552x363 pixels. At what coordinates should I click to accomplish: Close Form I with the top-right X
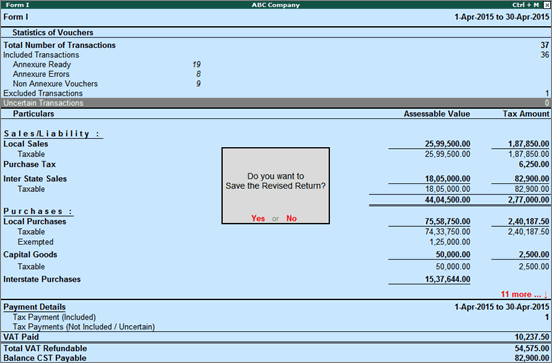[546, 5]
